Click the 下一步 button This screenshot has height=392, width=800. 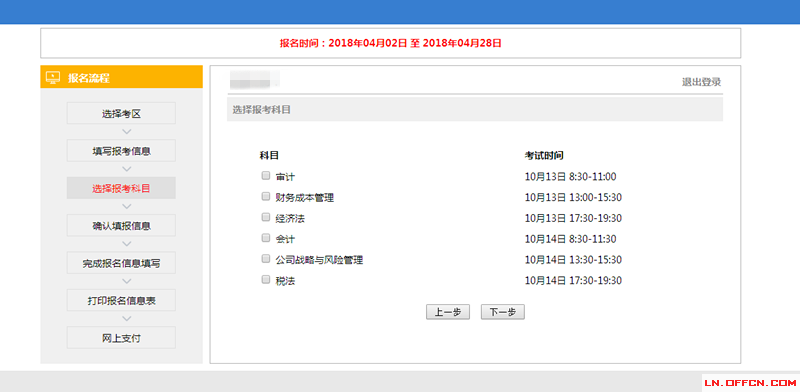tap(503, 312)
